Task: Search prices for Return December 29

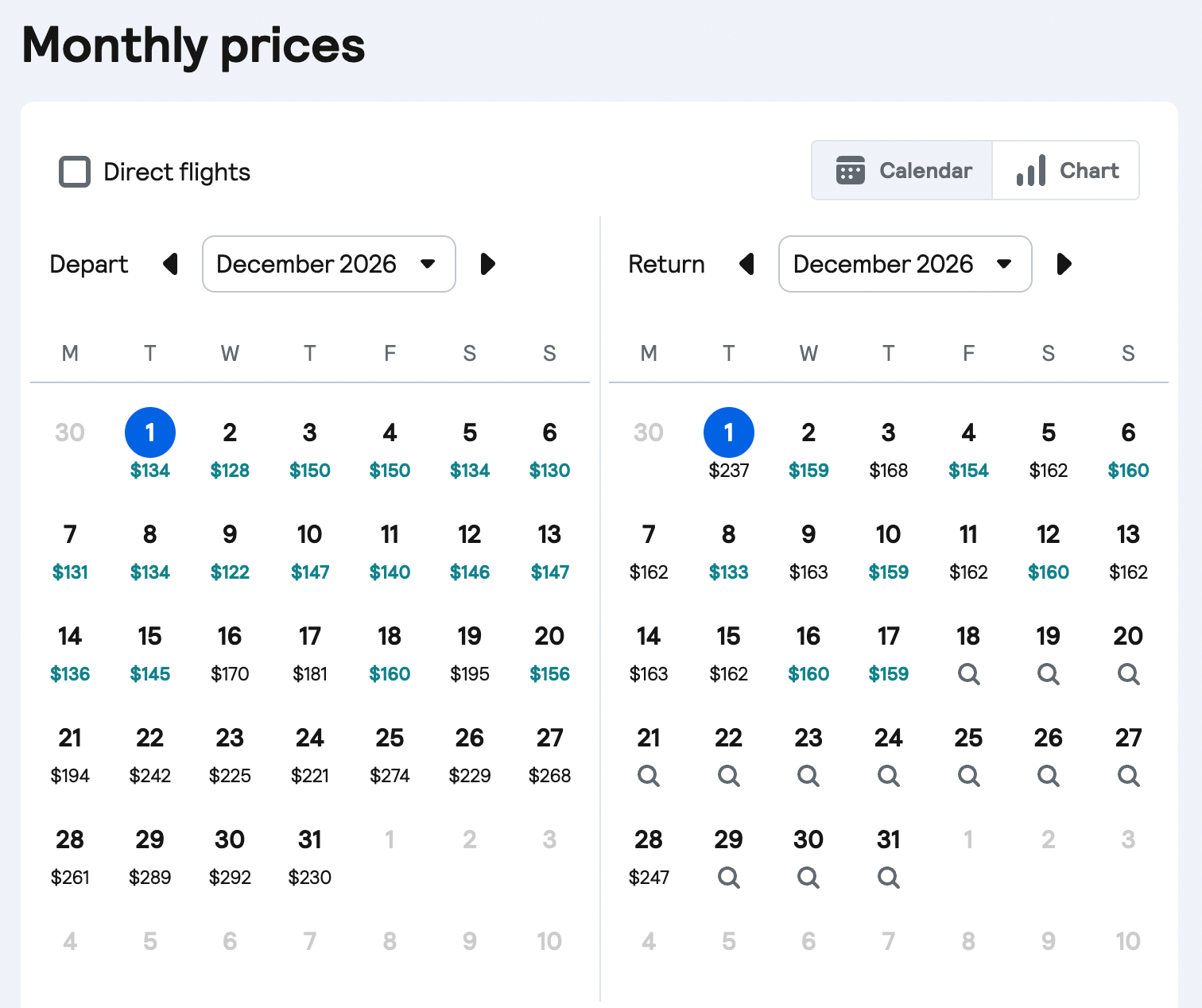Action: [729, 878]
